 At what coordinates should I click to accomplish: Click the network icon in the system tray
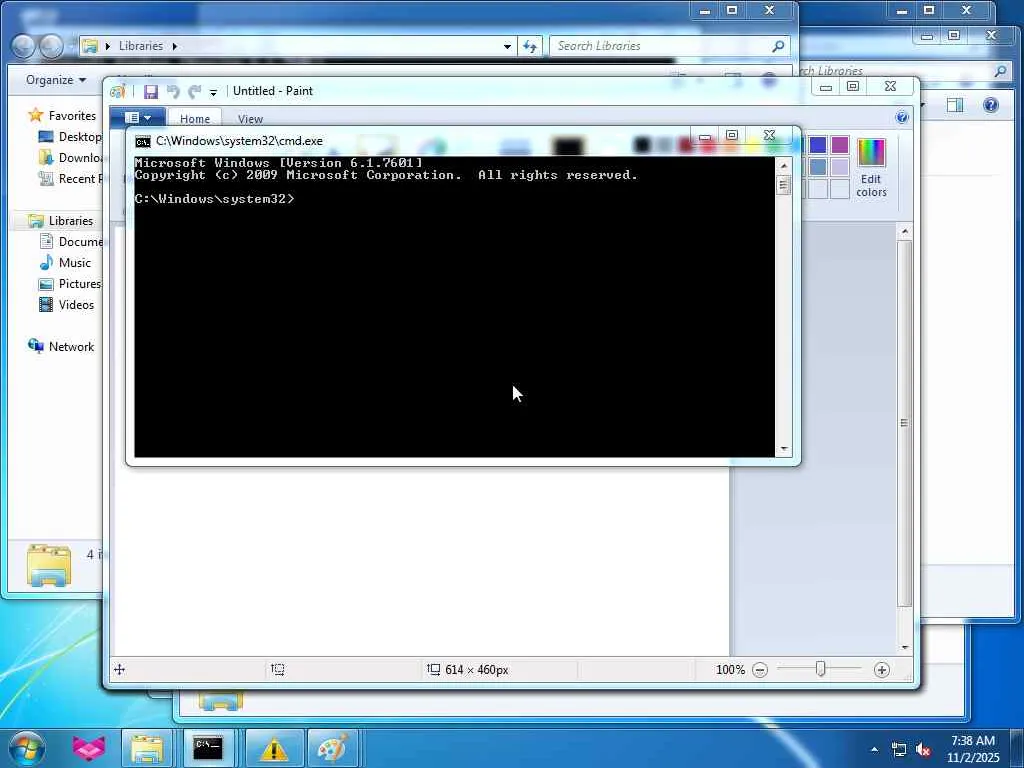[899, 750]
